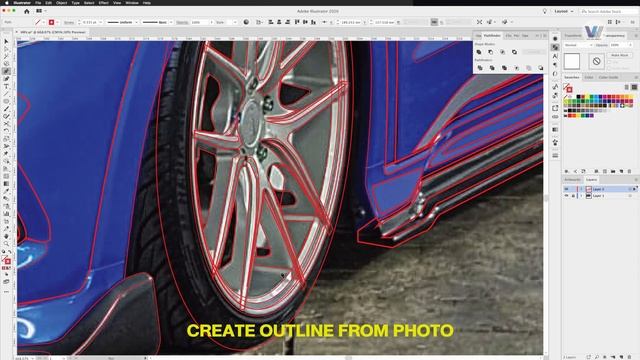The width and height of the screenshot is (640, 360).
Task: Click the Trim pathfinder icon
Action: (492, 68)
